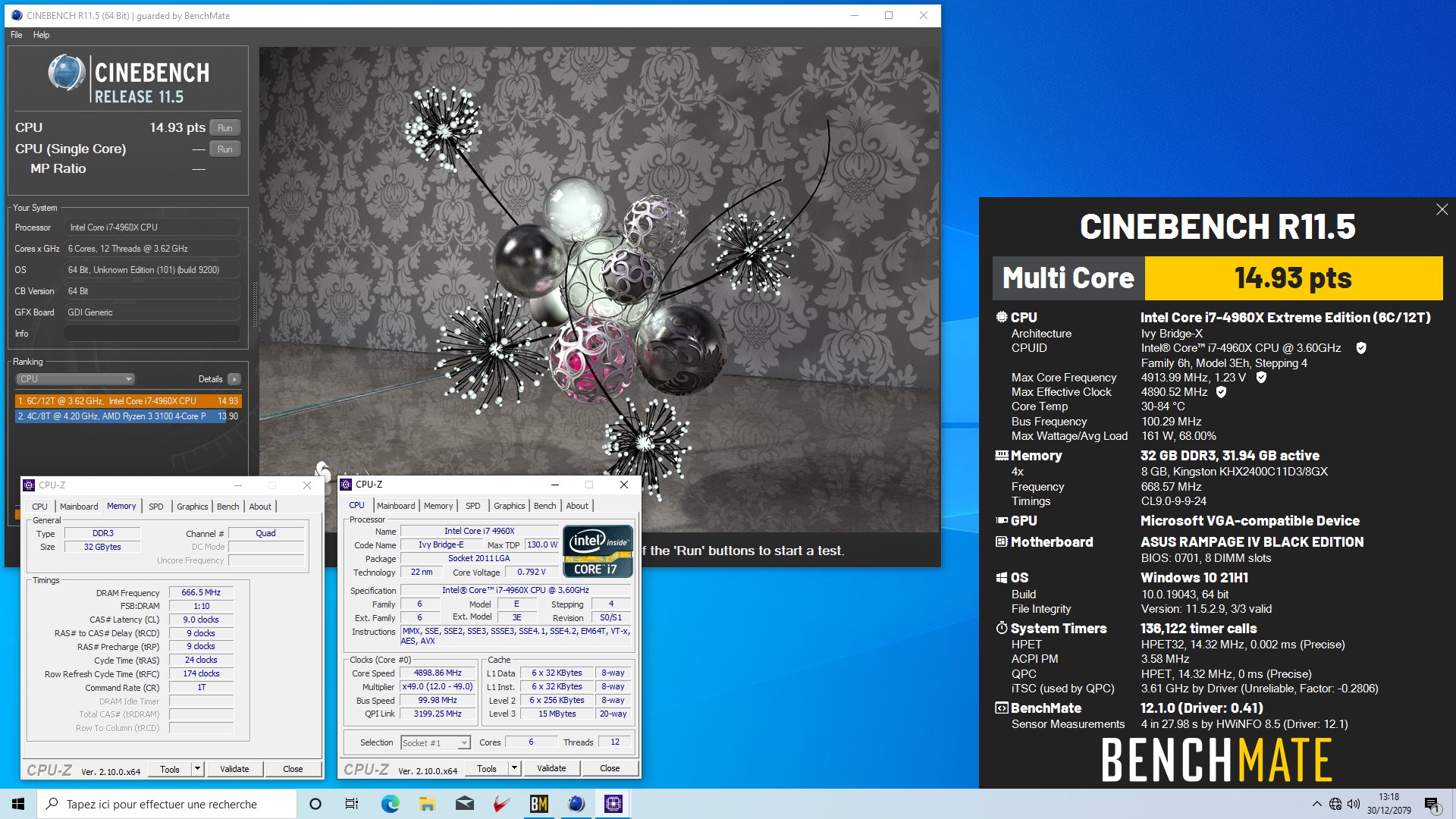
Task: Click Close button in left CPU-Z window
Action: click(293, 769)
